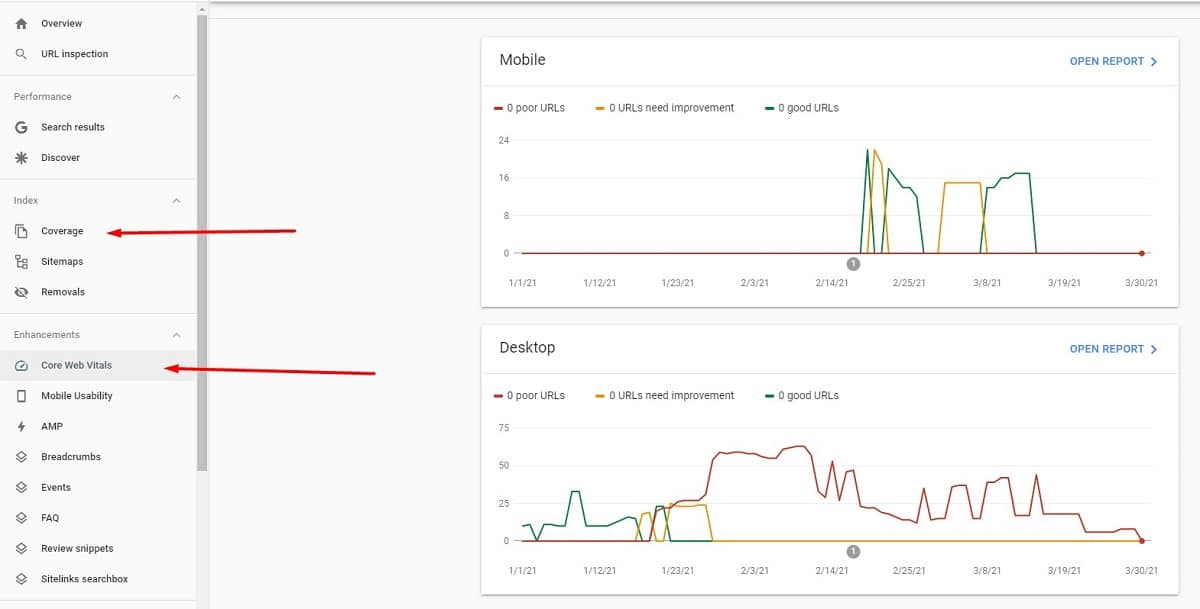Collapse the Enhancements section chevron
Image resolution: width=1200 pixels, height=609 pixels.
point(177,335)
